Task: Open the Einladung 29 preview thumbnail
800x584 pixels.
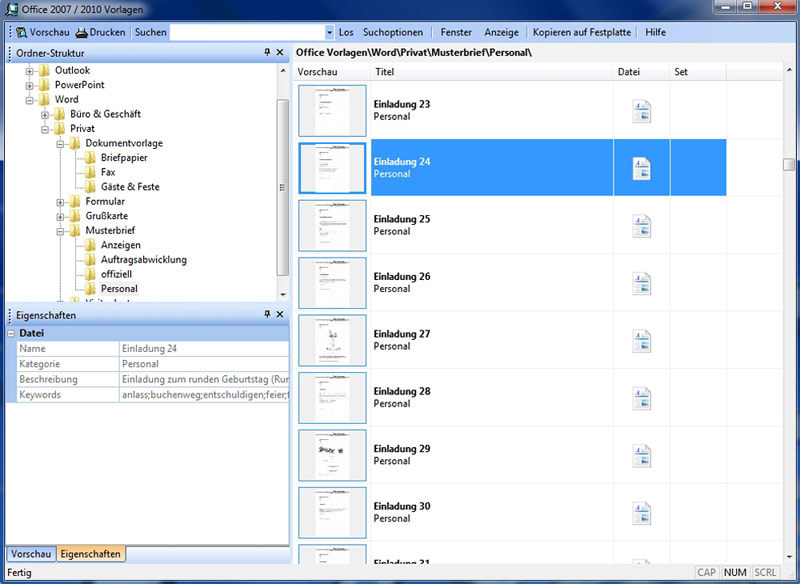Action: (332, 455)
